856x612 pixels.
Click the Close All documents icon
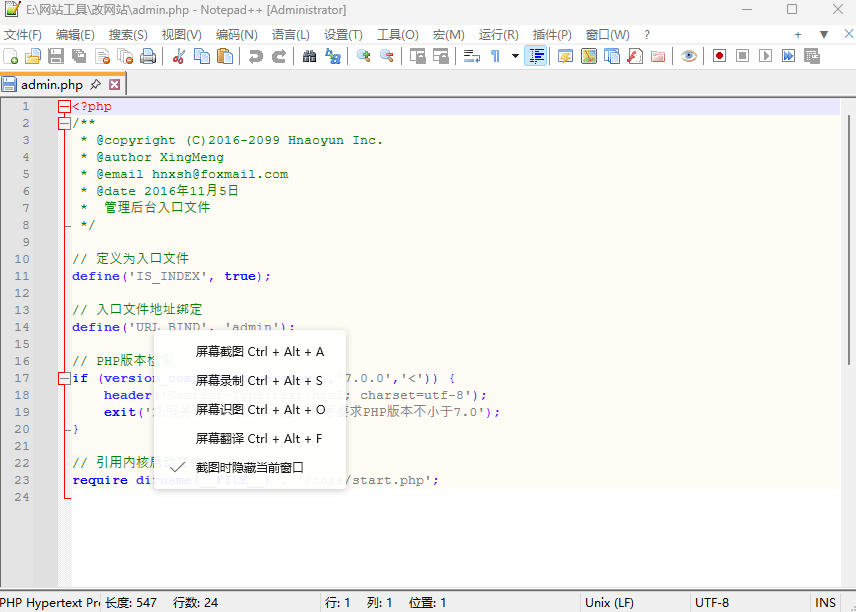tap(125, 56)
